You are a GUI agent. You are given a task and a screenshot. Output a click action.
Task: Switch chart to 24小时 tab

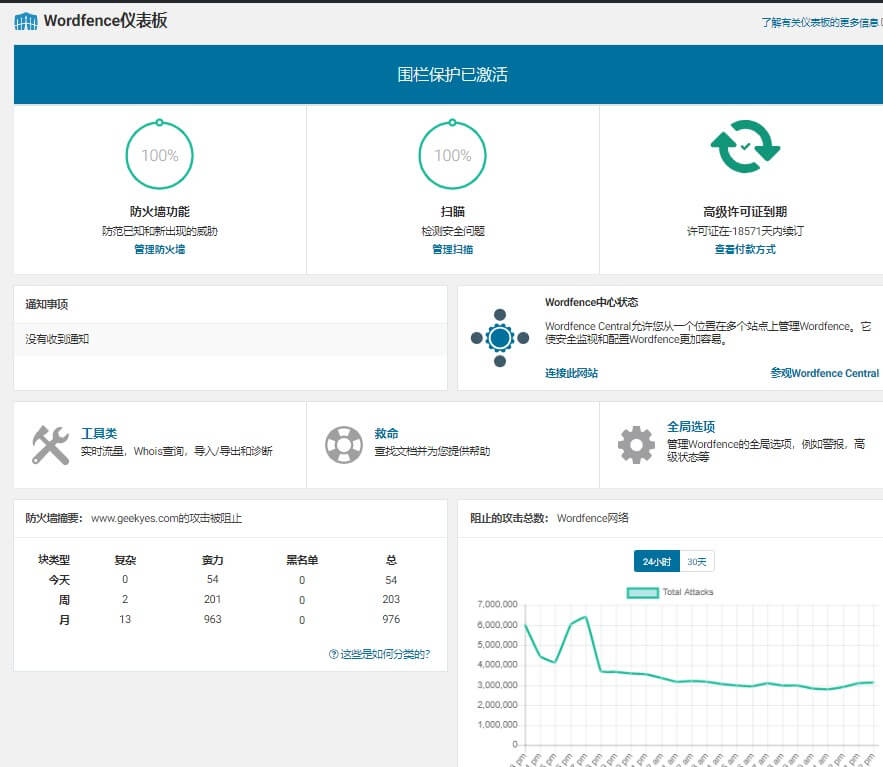pos(657,561)
